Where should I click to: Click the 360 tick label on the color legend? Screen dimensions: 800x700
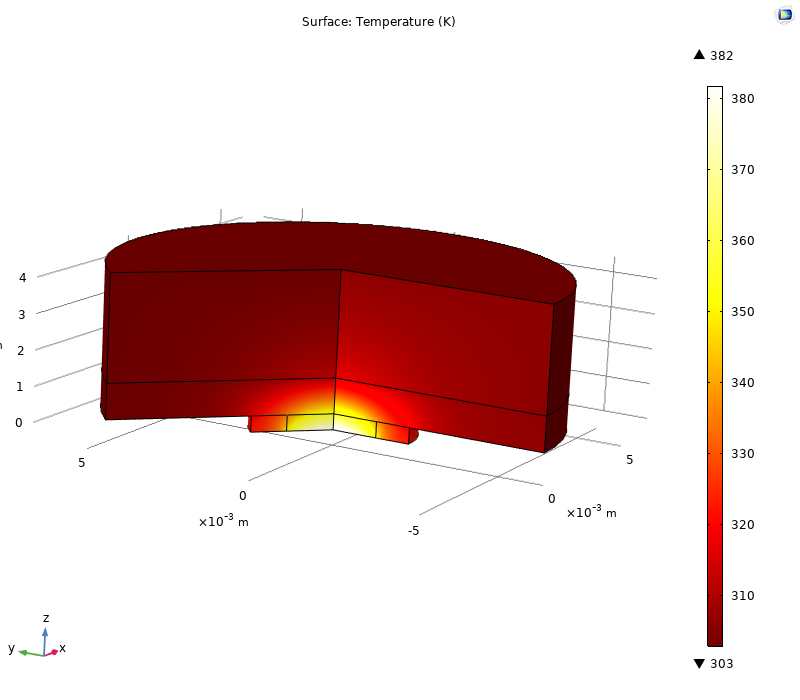pos(742,240)
